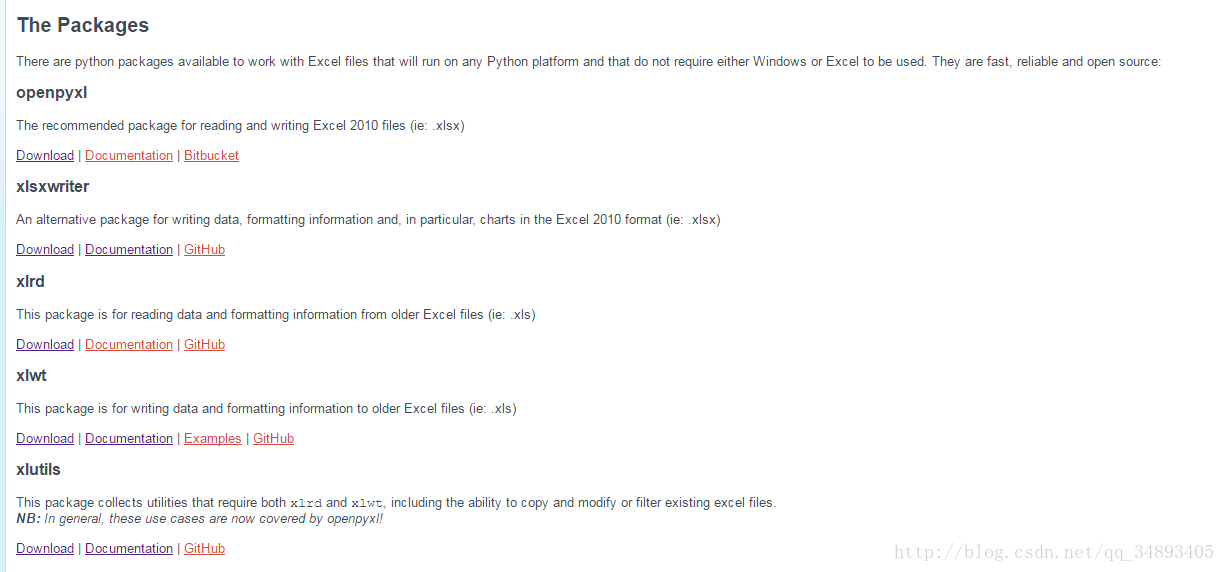Click the xlsxwriter section heading
The height and width of the screenshot is (572, 1226).
pyautogui.click(x=53, y=187)
